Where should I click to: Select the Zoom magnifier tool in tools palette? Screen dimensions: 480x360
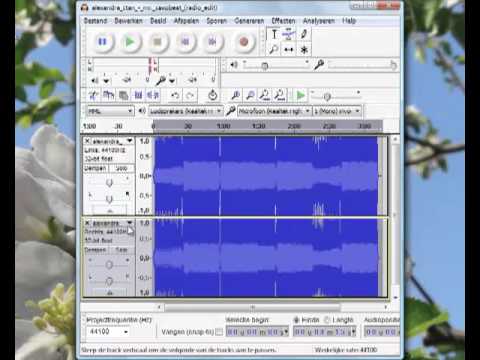click(274, 50)
